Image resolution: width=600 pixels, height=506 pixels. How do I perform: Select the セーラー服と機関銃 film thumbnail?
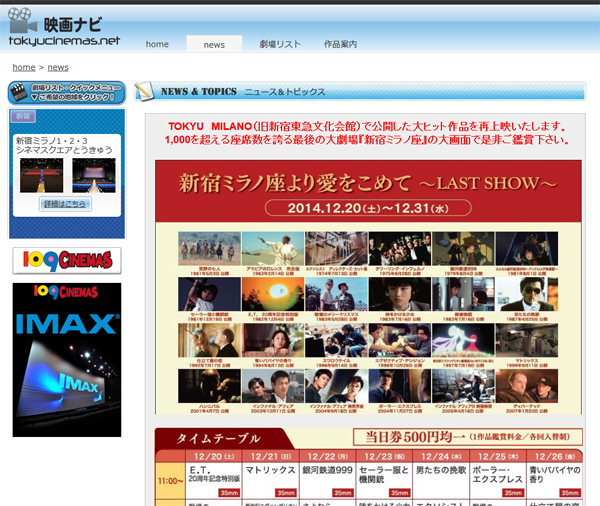click(209, 294)
